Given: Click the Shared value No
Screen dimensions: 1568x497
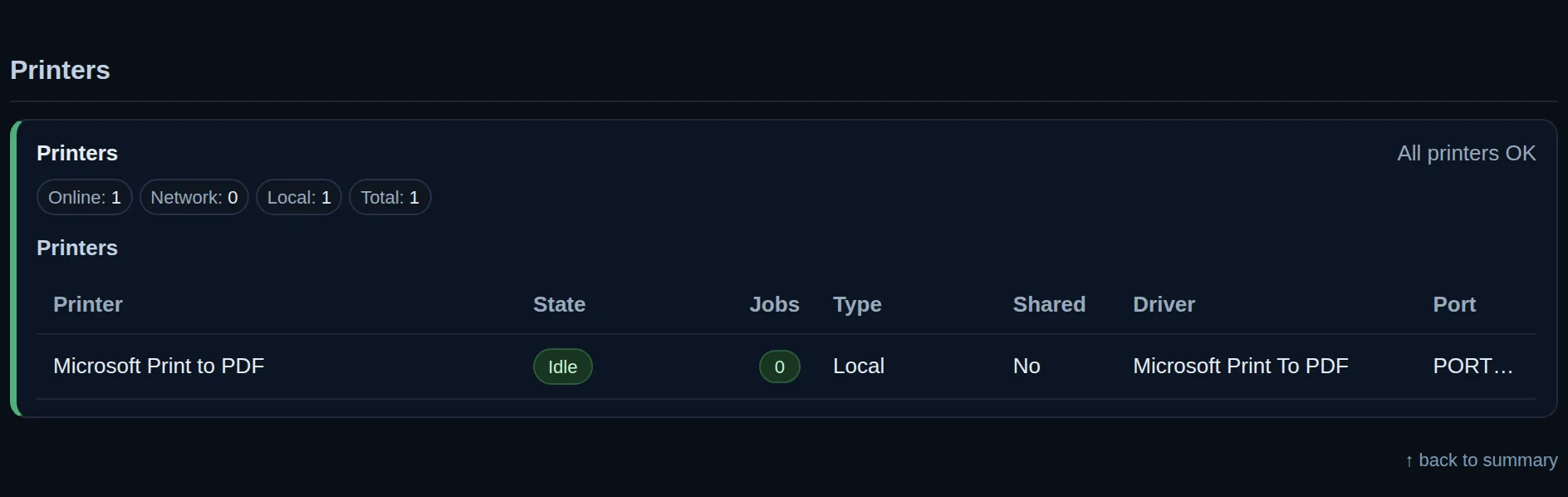Looking at the screenshot, I should click(1027, 366).
